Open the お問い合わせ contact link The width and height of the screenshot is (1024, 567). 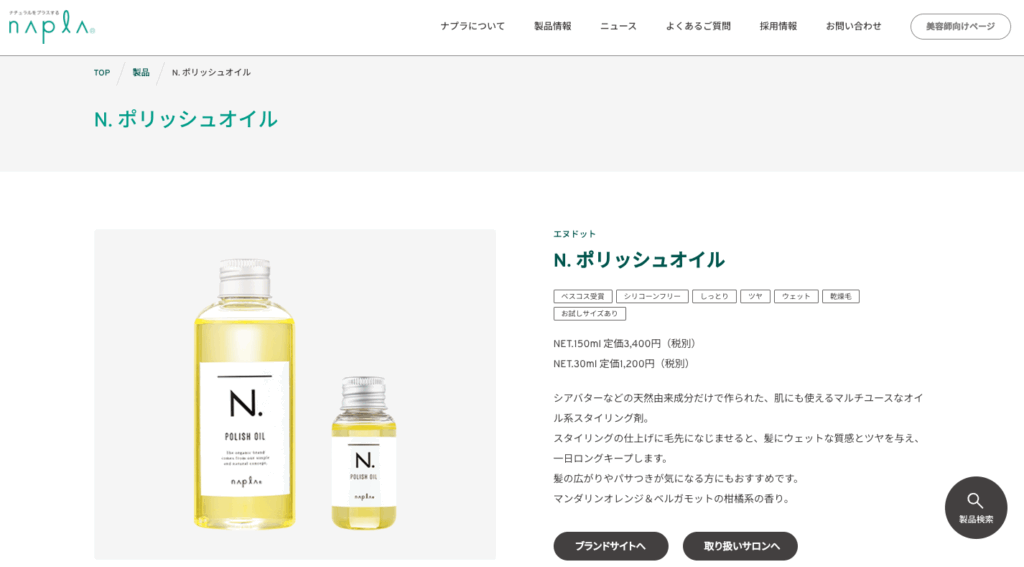(x=853, y=26)
